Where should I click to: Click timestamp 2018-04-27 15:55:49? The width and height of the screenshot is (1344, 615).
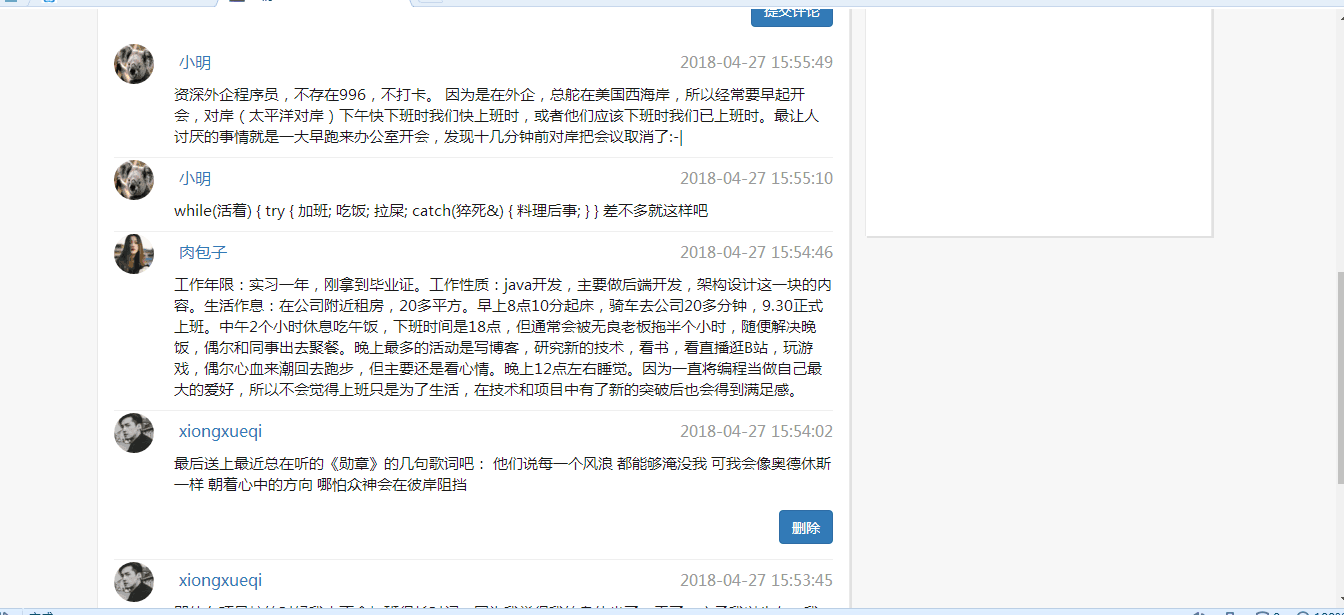click(x=756, y=62)
